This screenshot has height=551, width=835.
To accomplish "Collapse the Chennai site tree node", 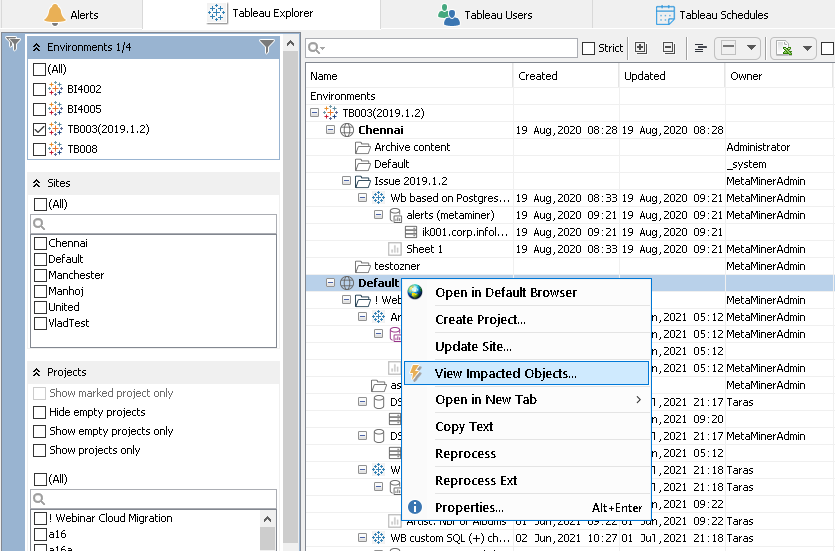I will [331, 130].
